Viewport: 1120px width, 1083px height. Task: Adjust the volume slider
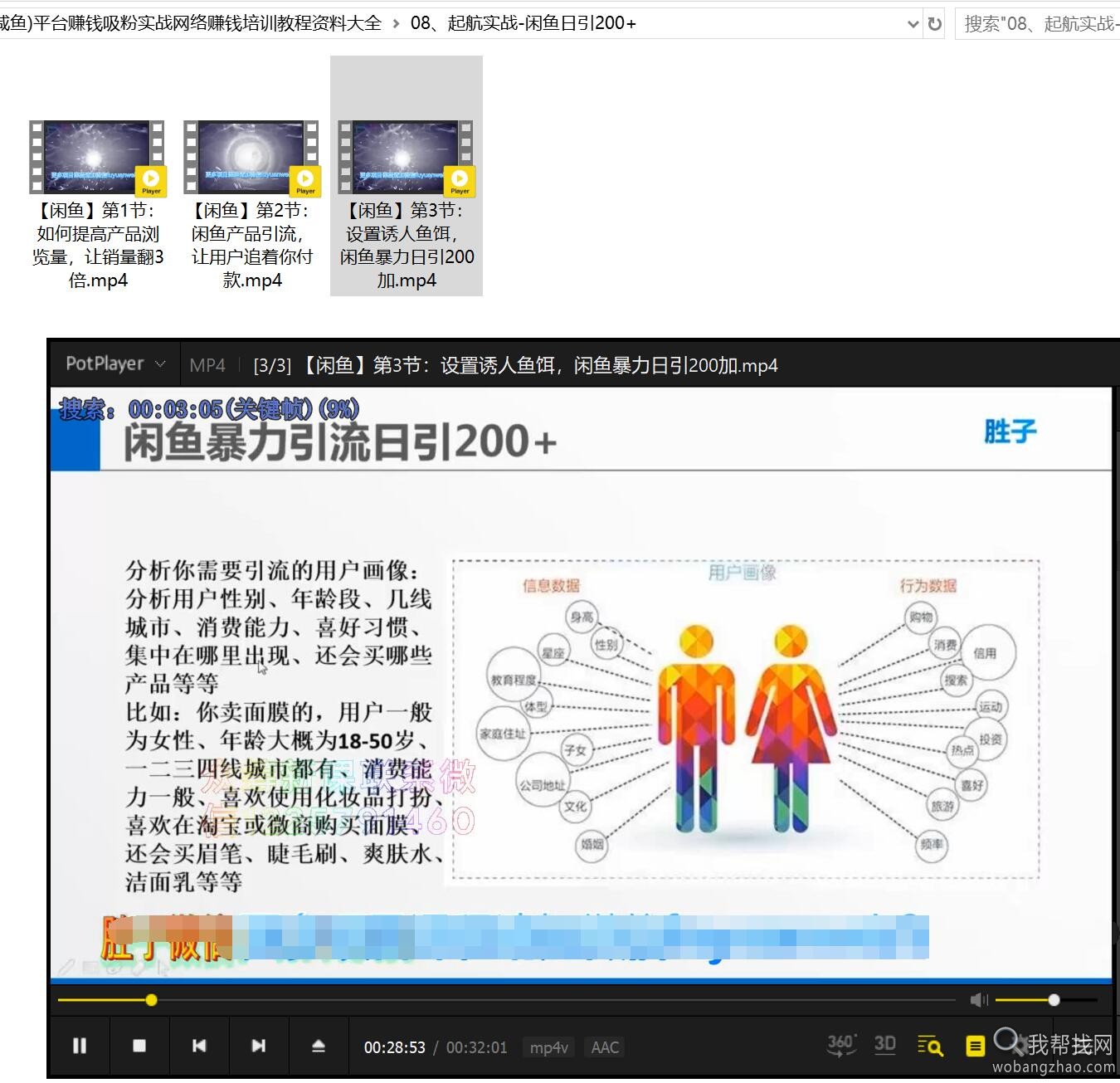(x=1046, y=1000)
